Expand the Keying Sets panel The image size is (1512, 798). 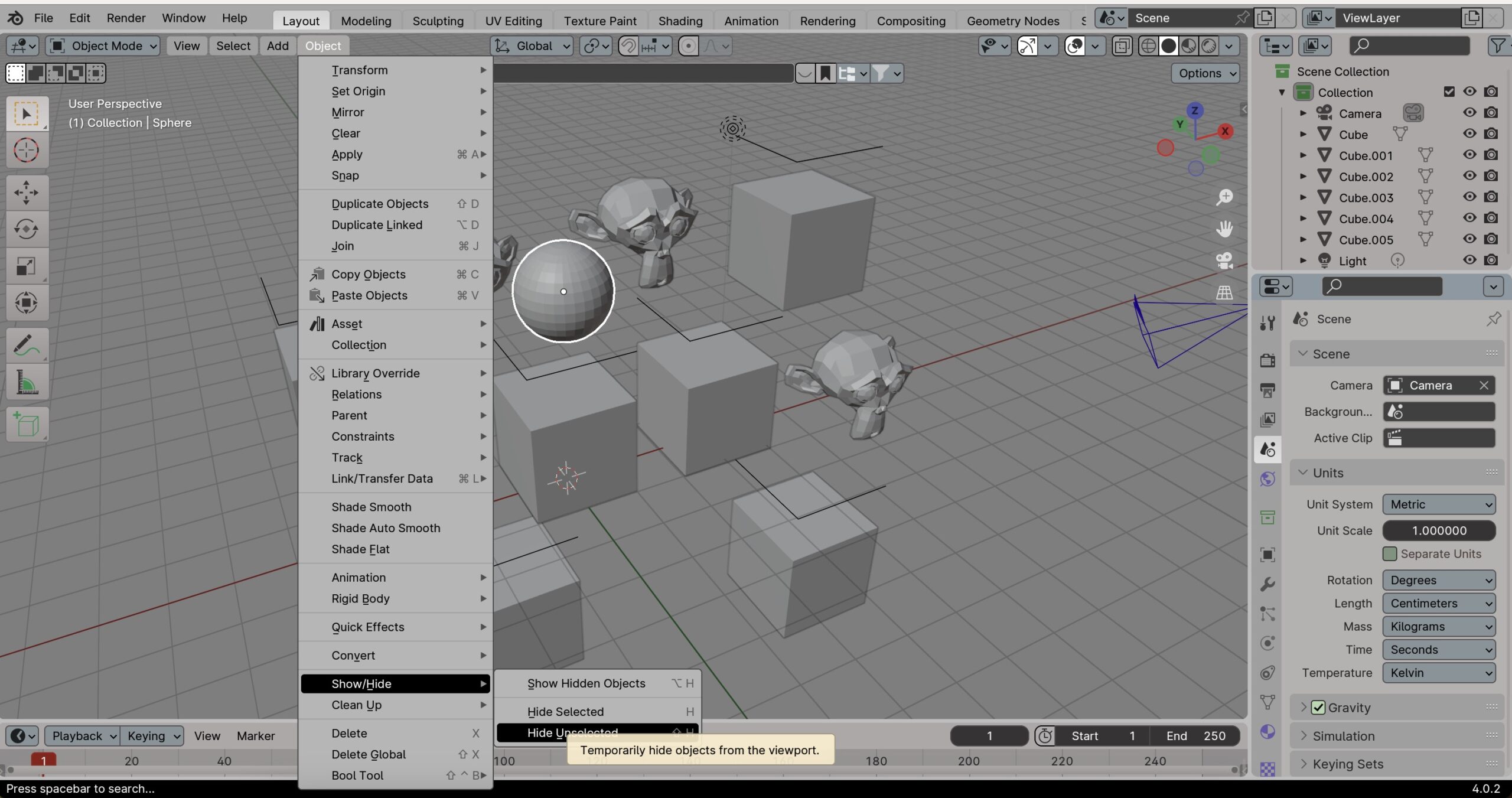click(x=1347, y=764)
